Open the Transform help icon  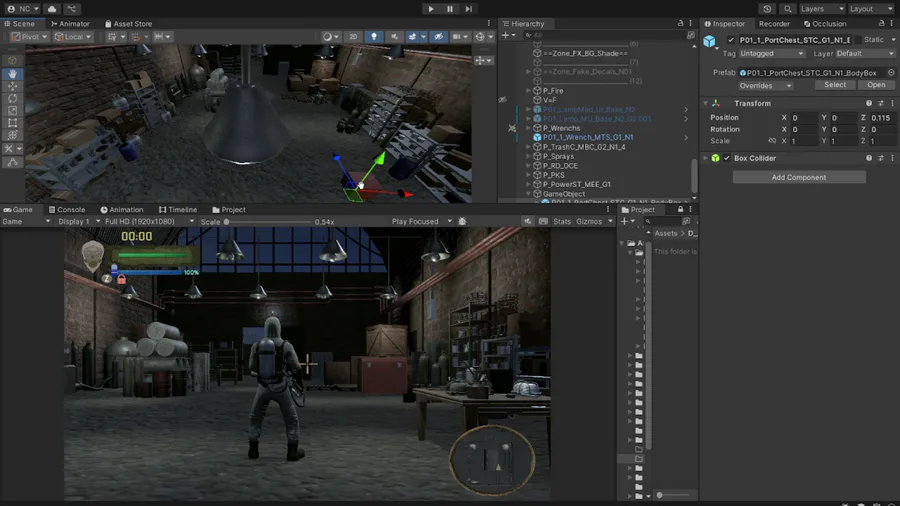(868, 103)
